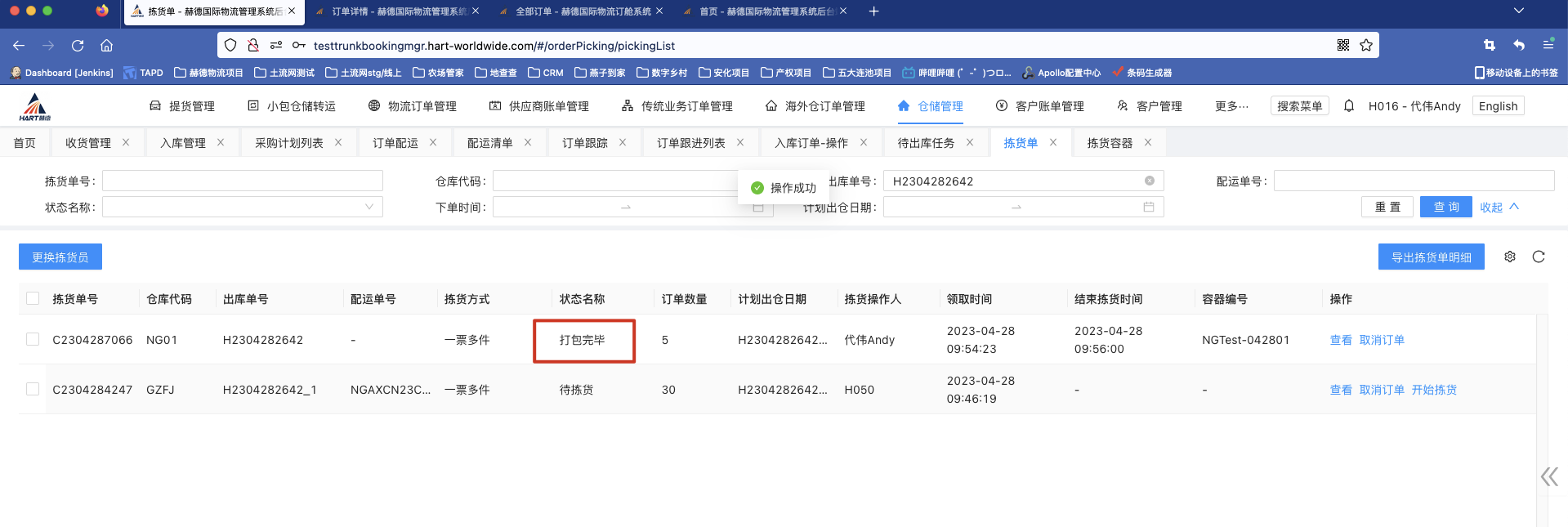Reload the browser page
Image resolution: width=1568 pixels, height=527 pixels.
click(78, 46)
